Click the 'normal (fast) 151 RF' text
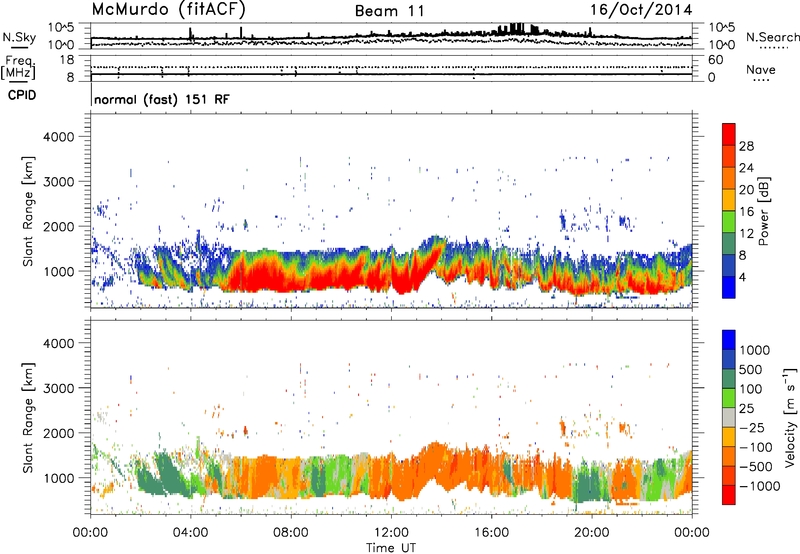 coord(162,99)
